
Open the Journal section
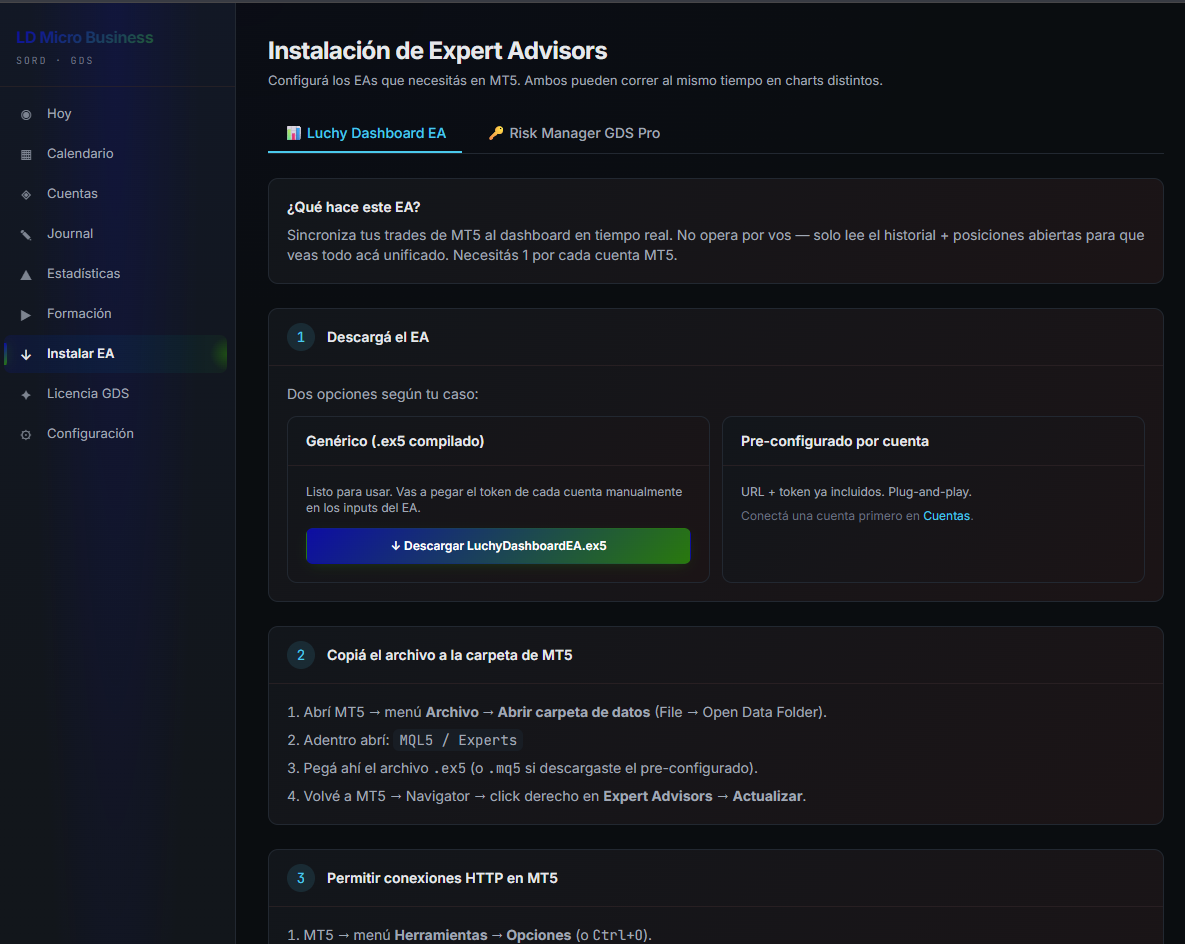116,234
